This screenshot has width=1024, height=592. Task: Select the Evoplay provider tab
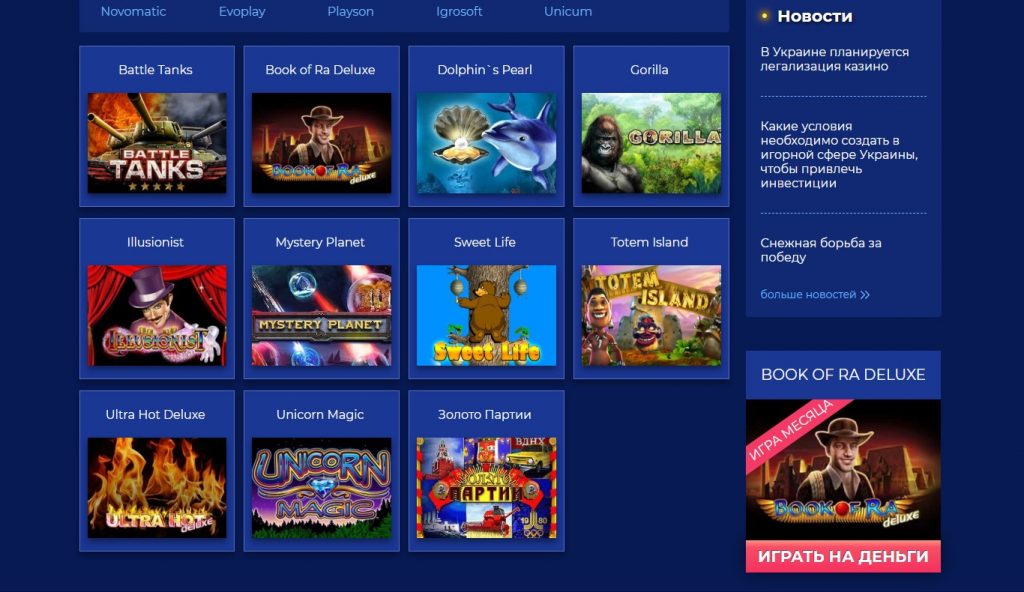coord(242,11)
